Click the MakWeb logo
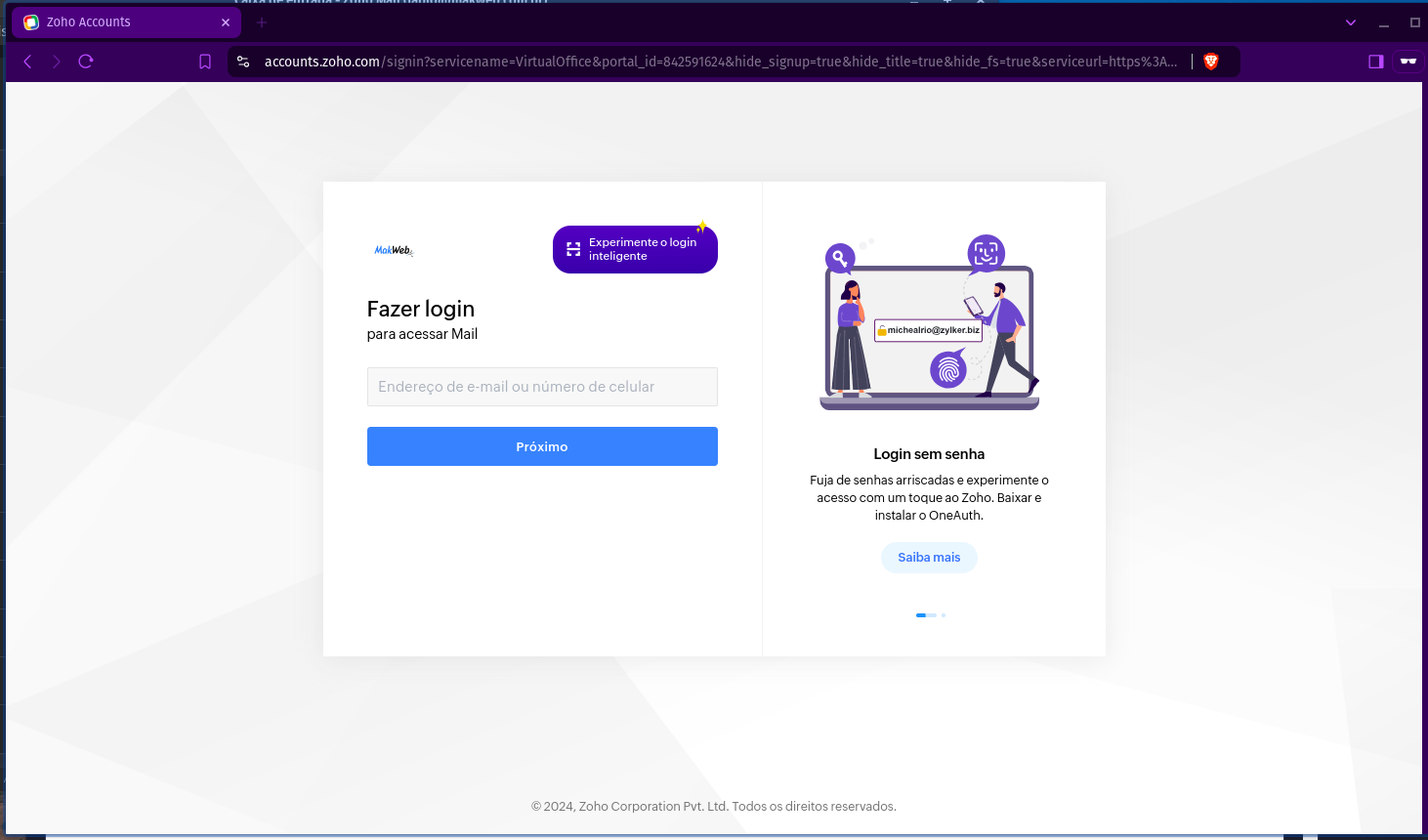The image size is (1428, 840). [394, 250]
